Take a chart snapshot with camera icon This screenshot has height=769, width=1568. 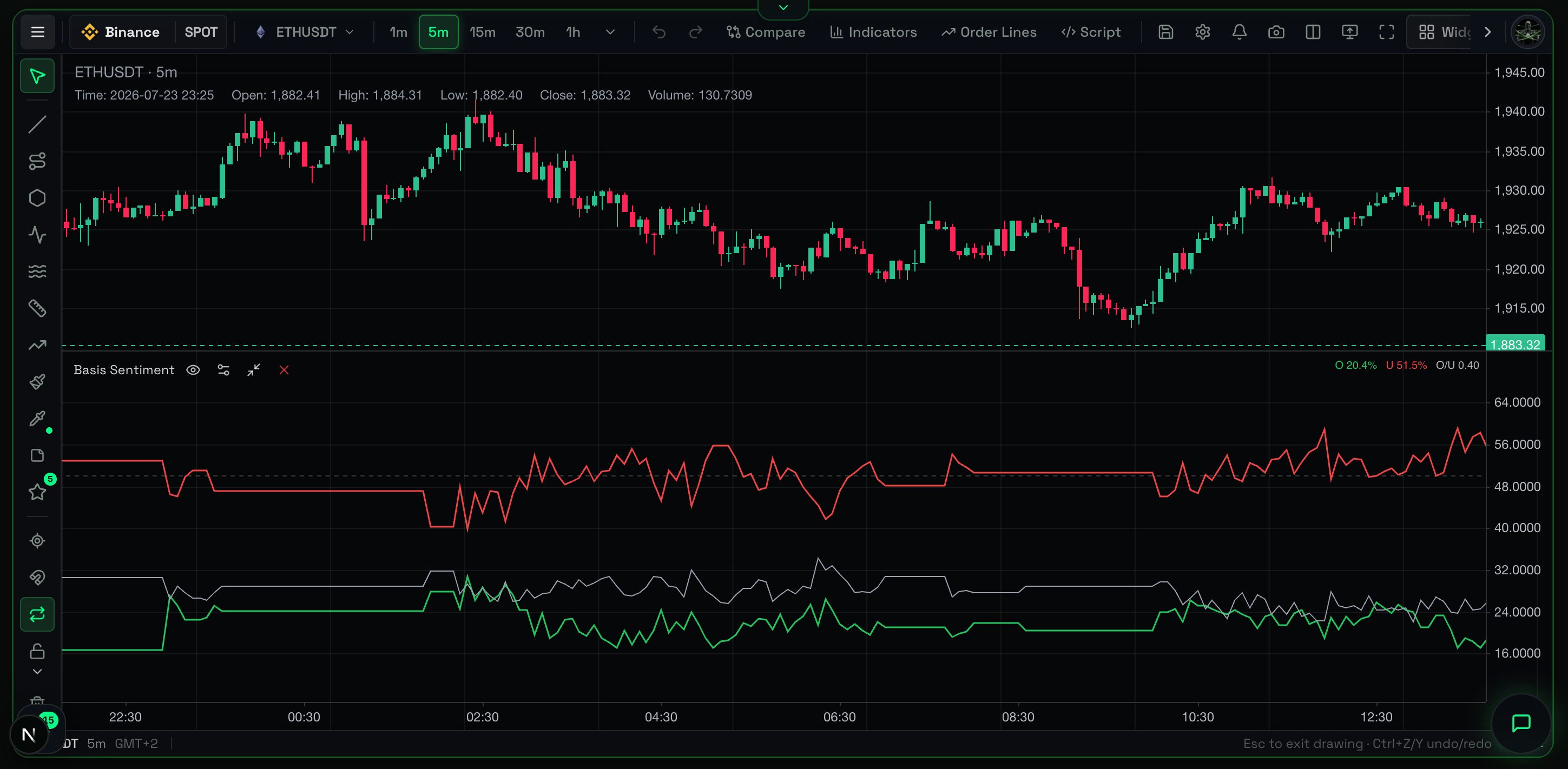pos(1276,32)
